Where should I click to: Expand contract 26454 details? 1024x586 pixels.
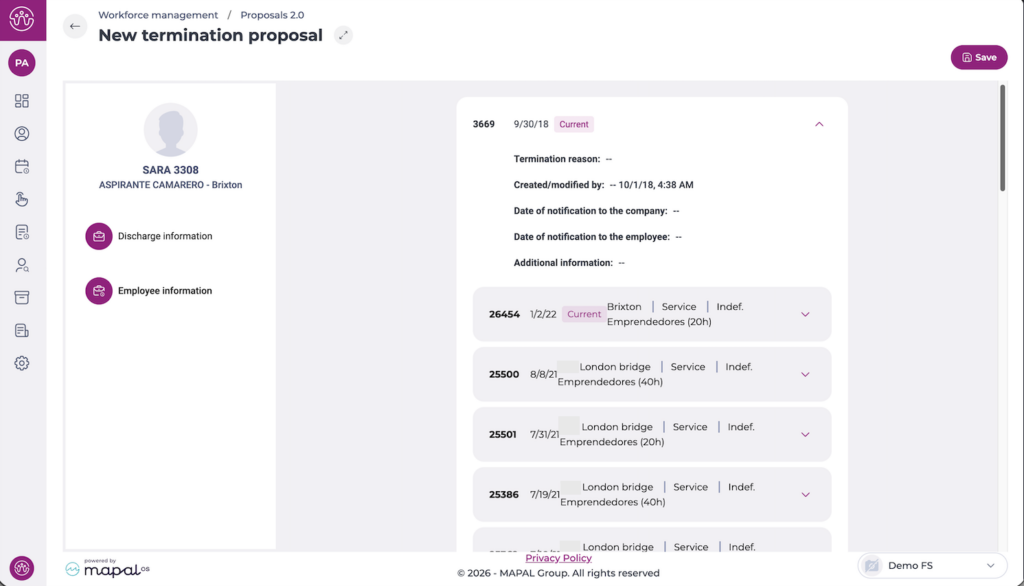pyautogui.click(x=805, y=314)
